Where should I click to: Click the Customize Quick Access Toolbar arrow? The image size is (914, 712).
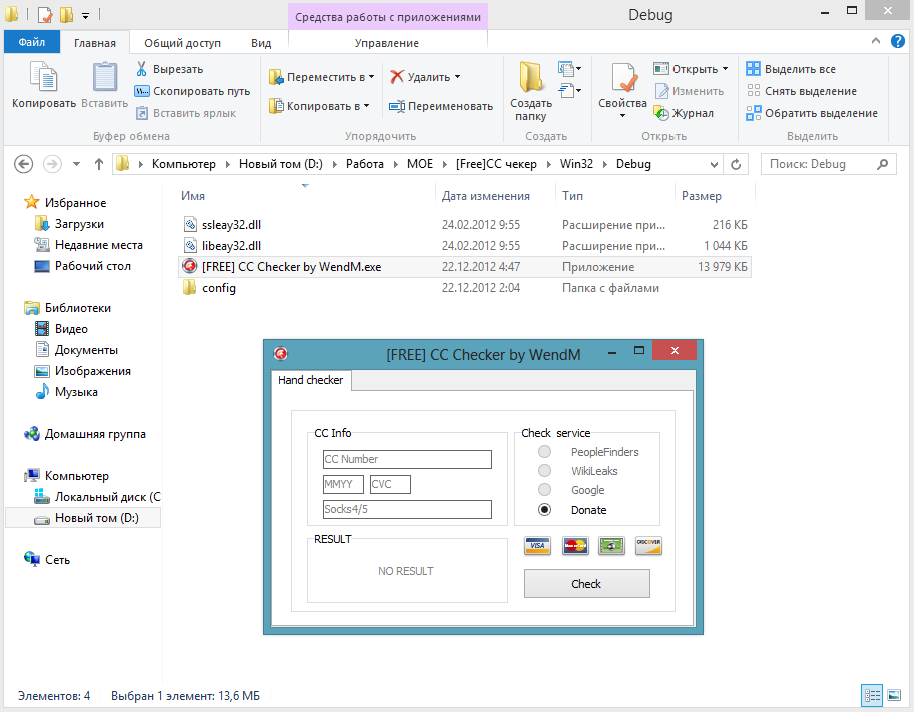[85, 16]
